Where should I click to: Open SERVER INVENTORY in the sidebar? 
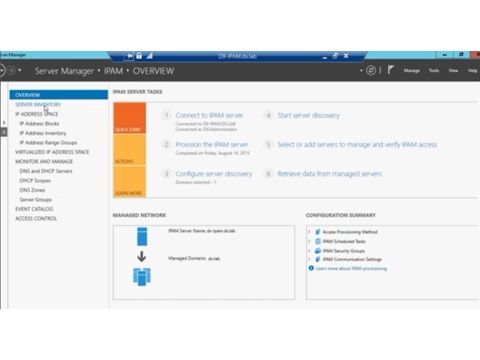point(38,104)
